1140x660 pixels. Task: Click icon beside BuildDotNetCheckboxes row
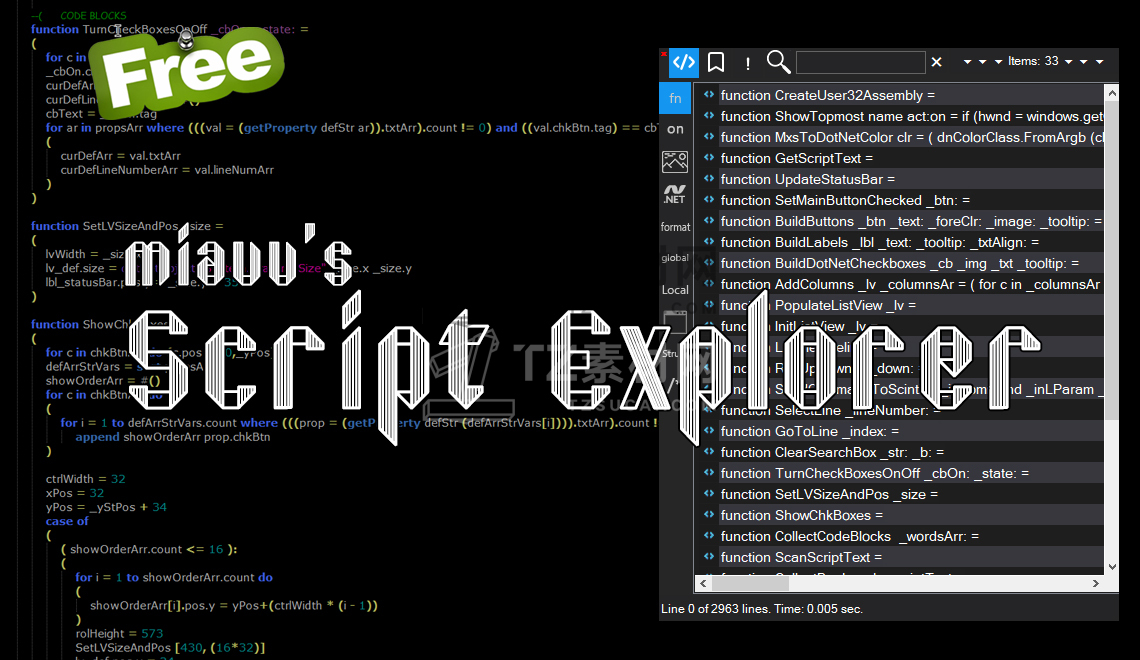pos(709,263)
